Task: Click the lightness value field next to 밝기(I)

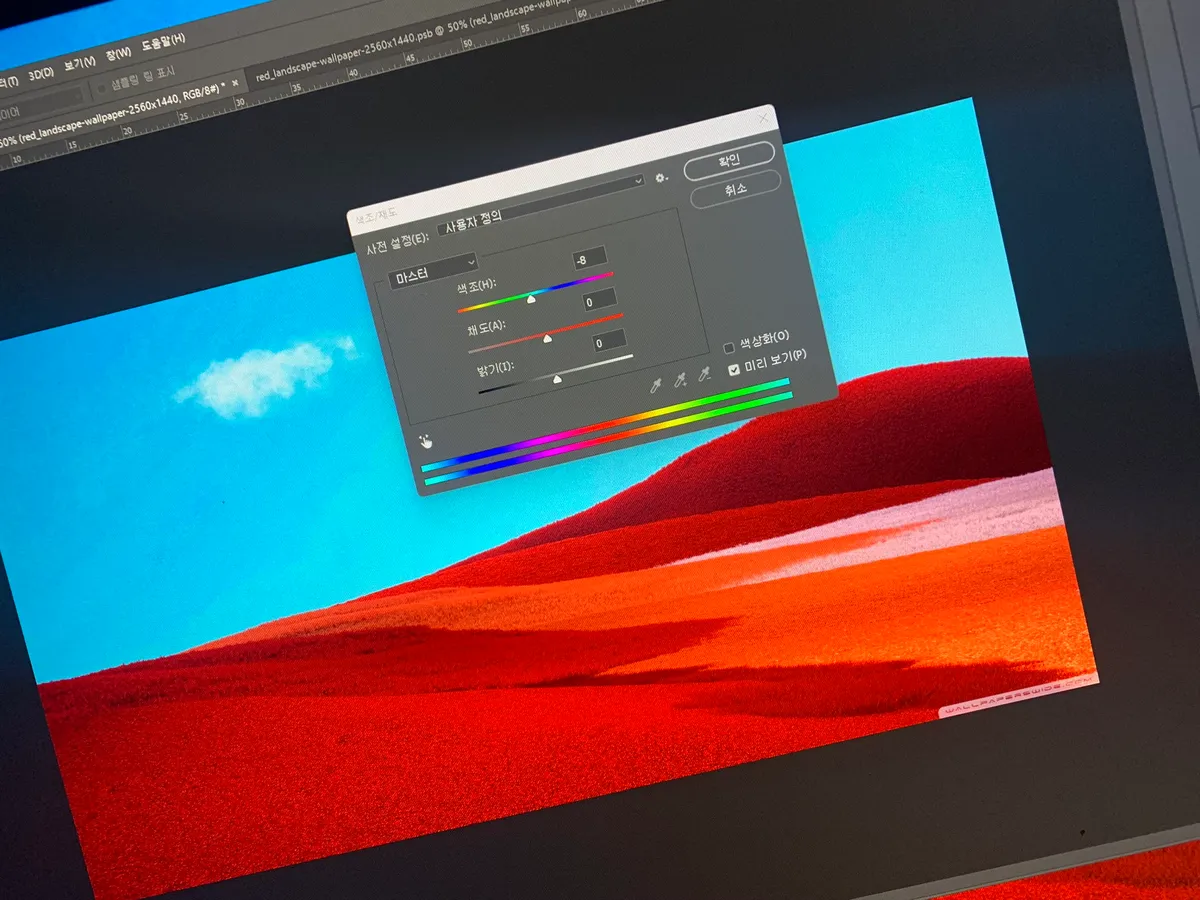Action: (609, 342)
